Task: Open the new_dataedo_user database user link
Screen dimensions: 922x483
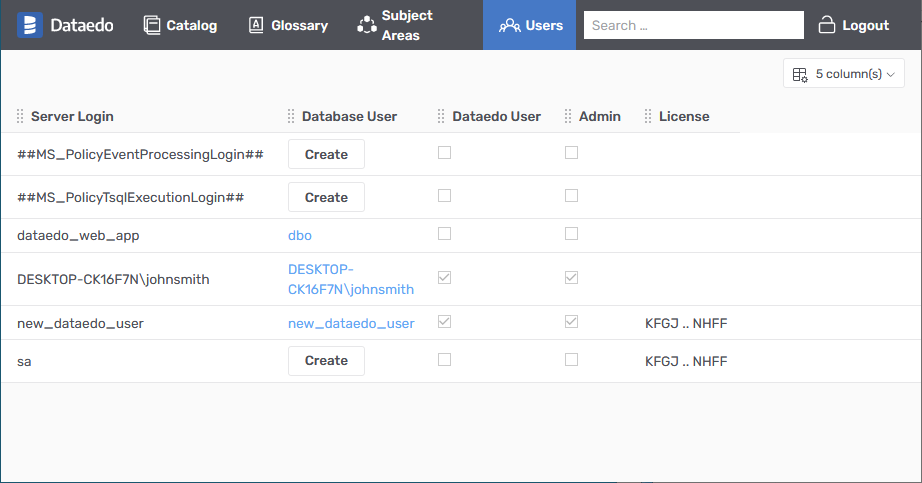Action: [351, 323]
